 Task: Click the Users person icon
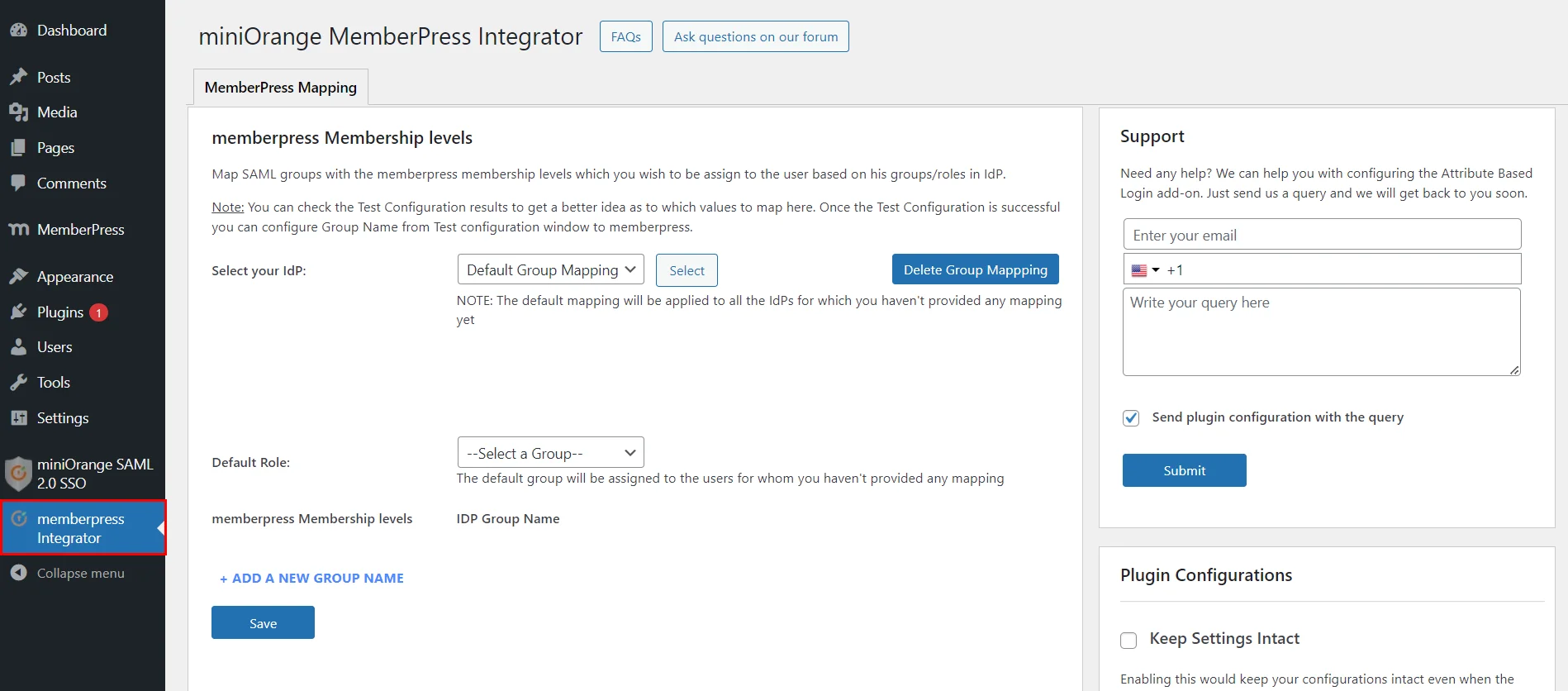(x=18, y=347)
